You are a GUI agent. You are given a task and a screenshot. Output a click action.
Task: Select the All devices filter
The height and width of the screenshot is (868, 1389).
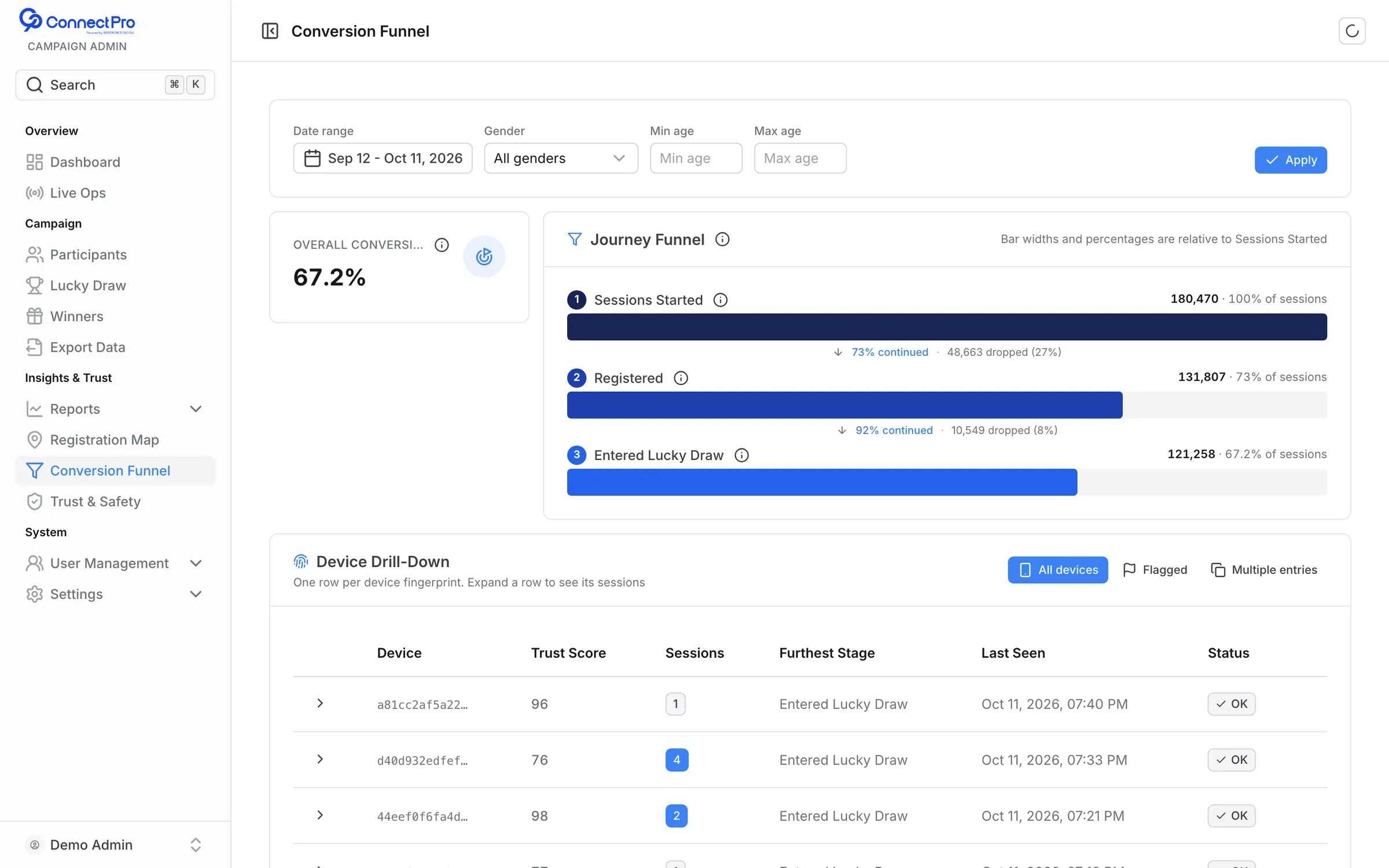click(x=1057, y=570)
